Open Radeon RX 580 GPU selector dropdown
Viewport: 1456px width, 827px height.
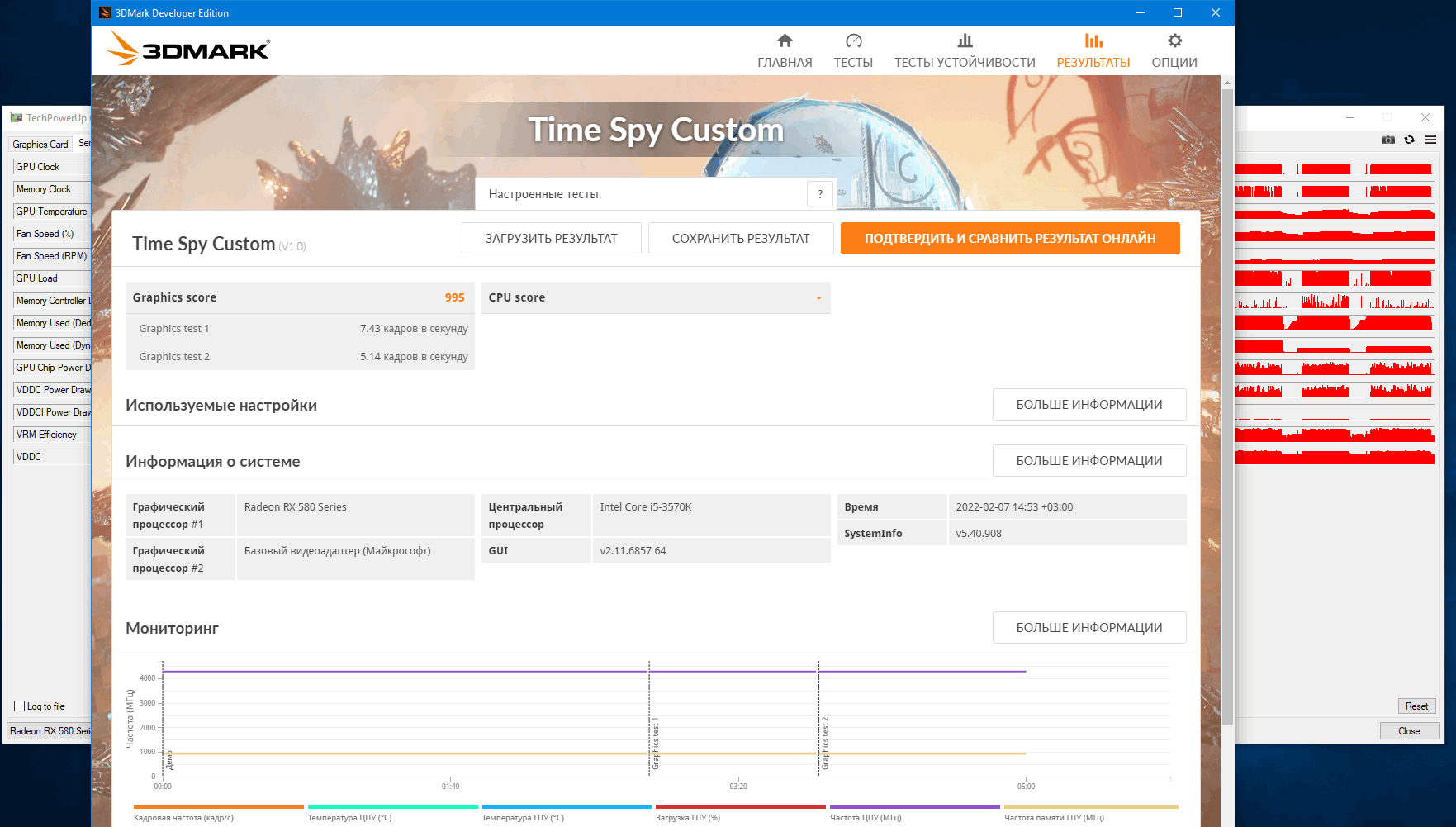point(50,731)
